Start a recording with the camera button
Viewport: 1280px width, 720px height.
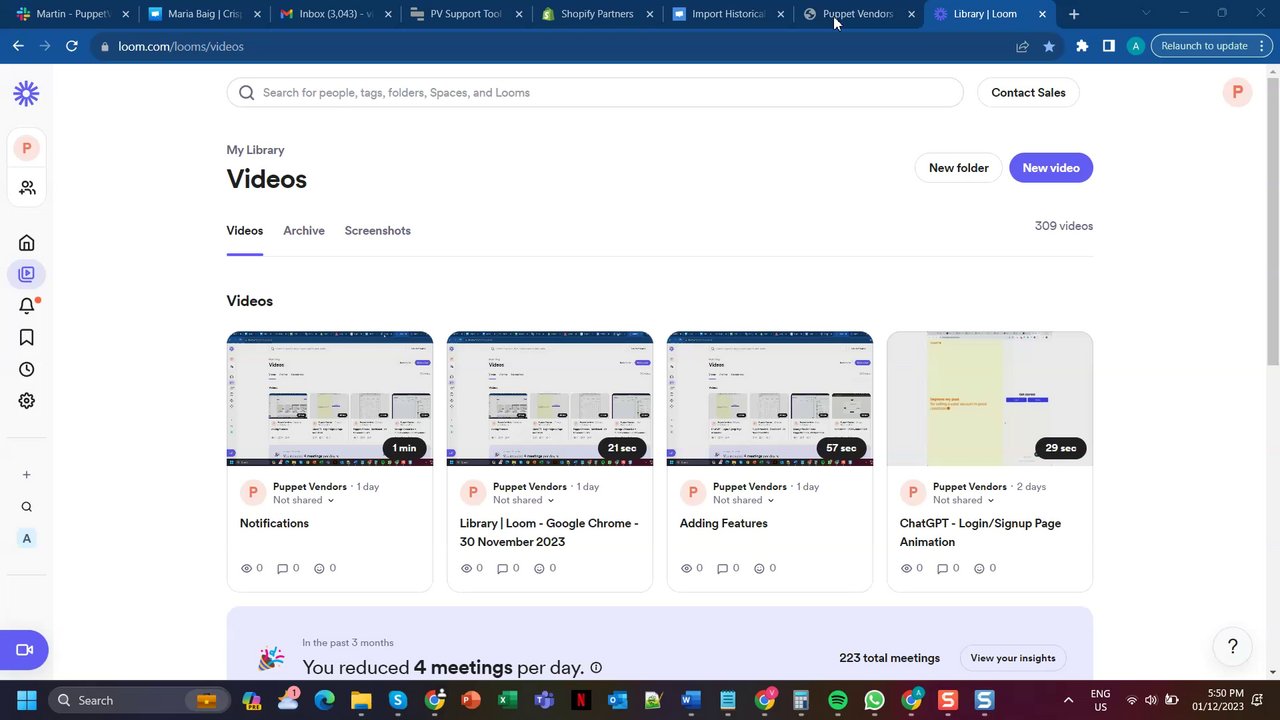(x=24, y=650)
